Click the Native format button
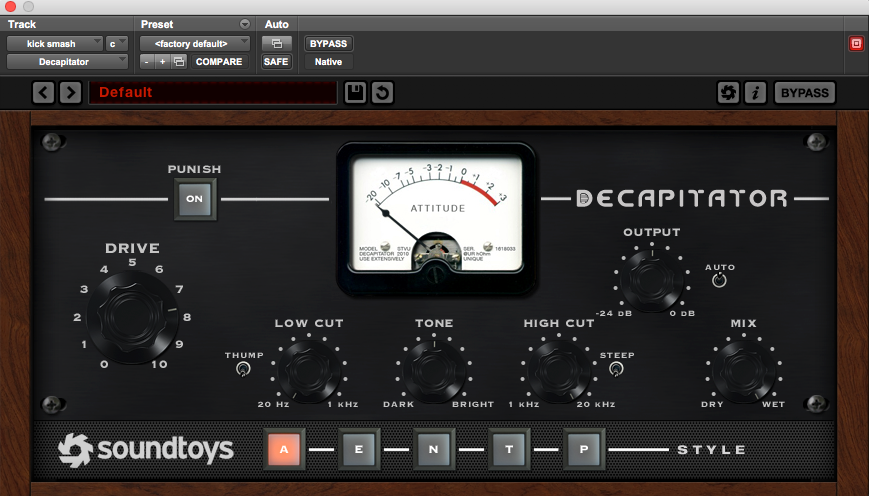The width and height of the screenshot is (869, 496). (328, 62)
